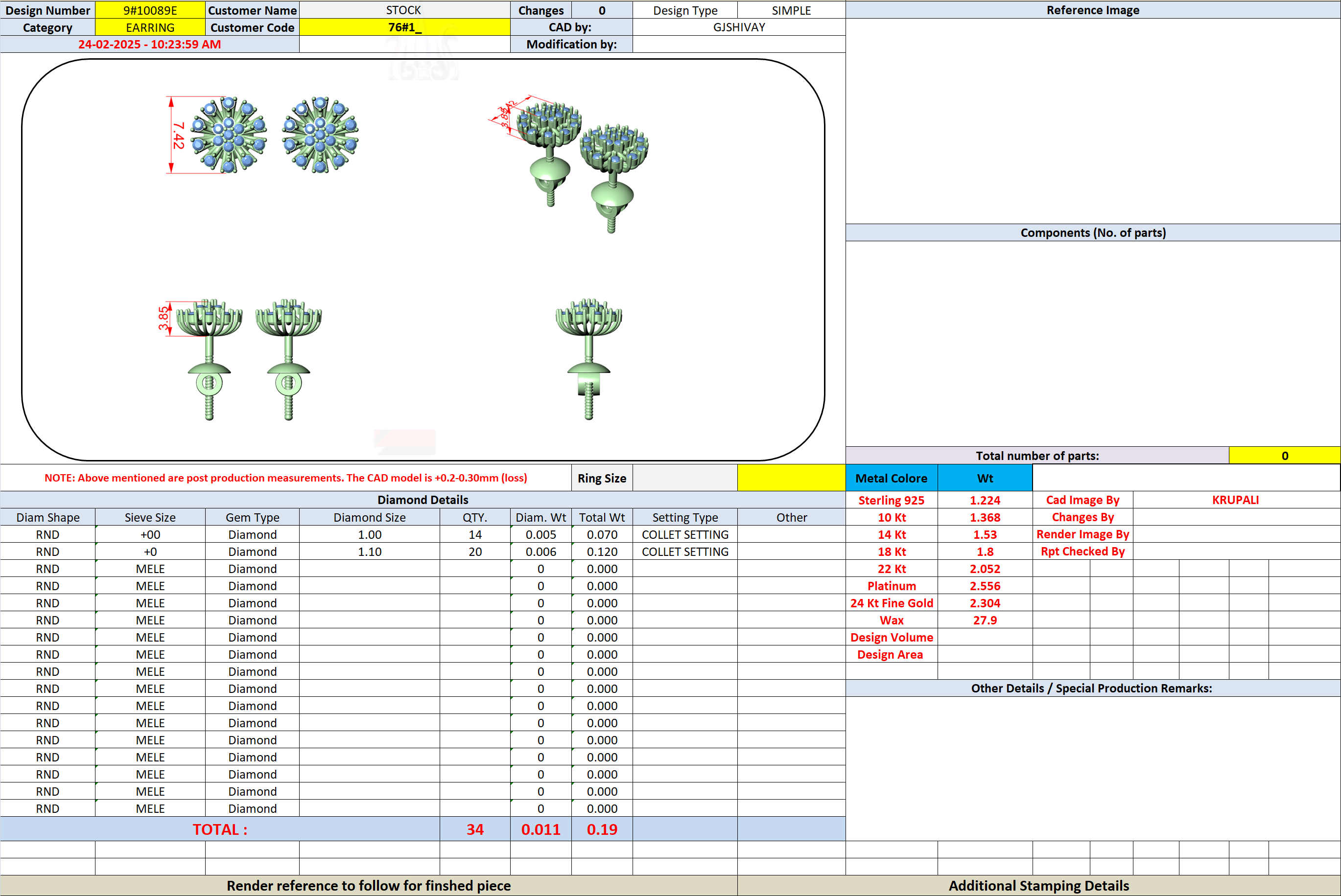Click the design number cell 9#10089E
The image size is (1341, 896).
click(150, 10)
